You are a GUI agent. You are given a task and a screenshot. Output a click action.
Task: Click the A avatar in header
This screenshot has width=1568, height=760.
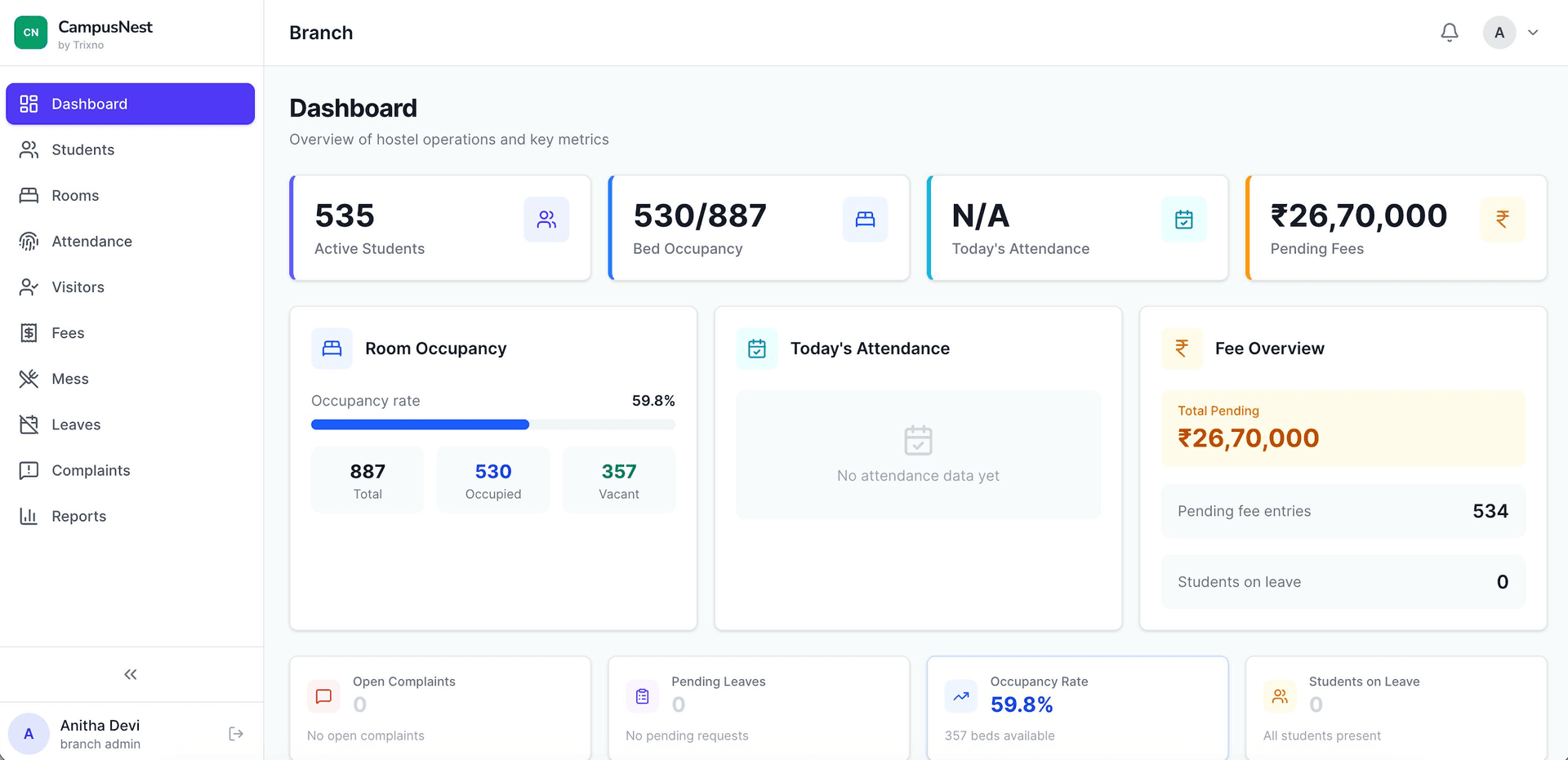point(1499,33)
